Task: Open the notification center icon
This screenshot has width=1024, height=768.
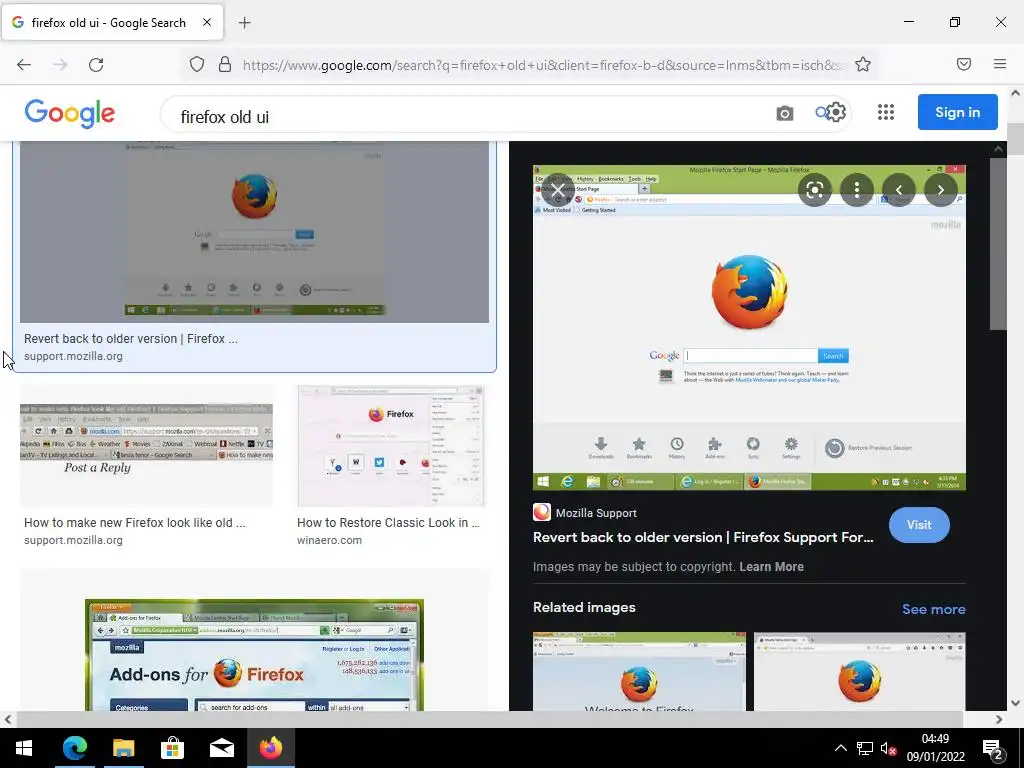Action: point(993,749)
